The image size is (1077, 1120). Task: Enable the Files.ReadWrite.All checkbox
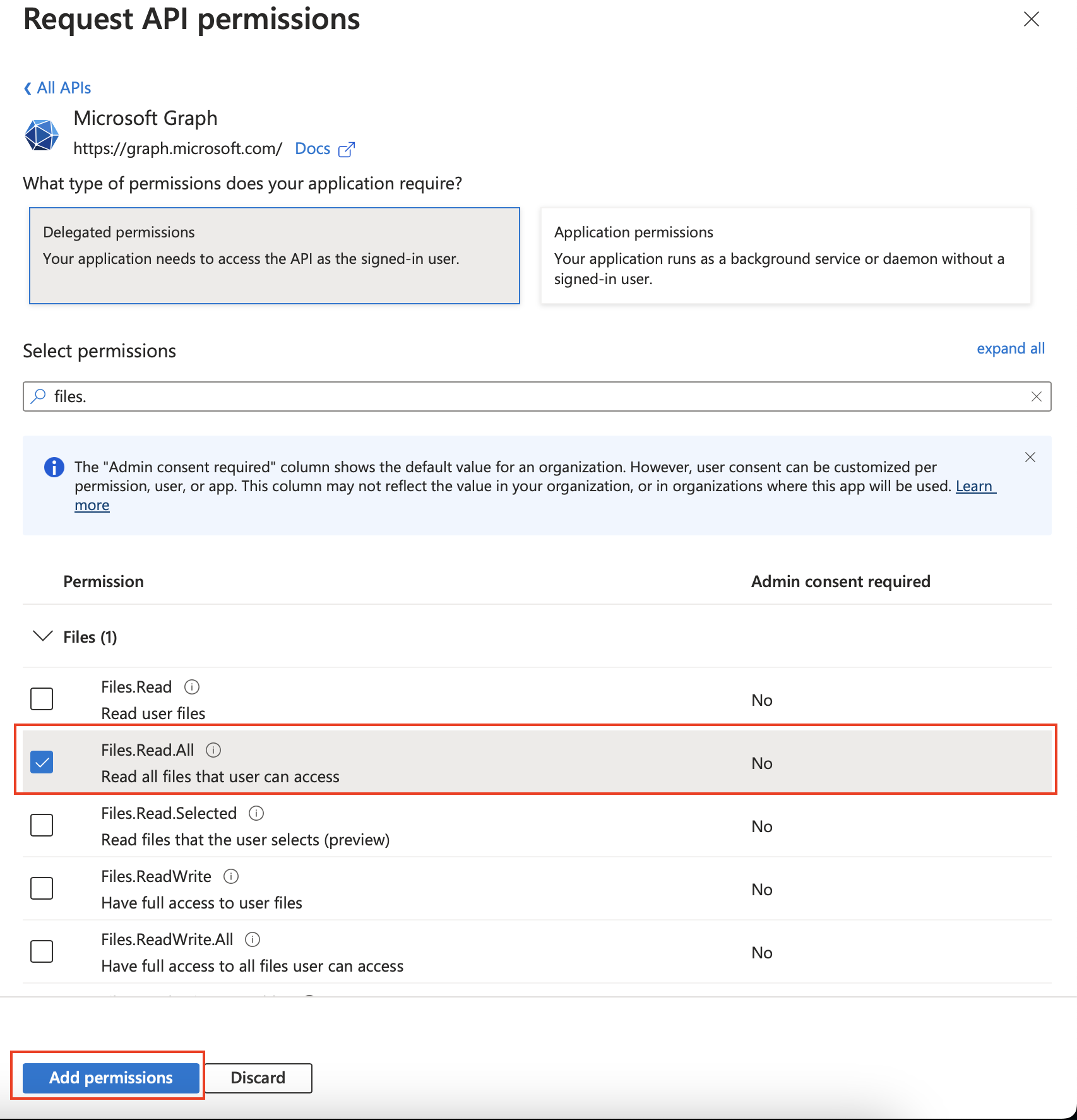42,951
